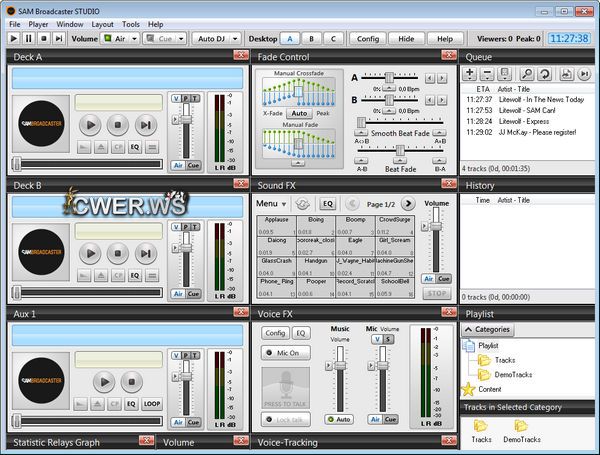Click the Queue export file icon
Image resolution: width=600 pixels, height=455 pixels.
[566, 73]
